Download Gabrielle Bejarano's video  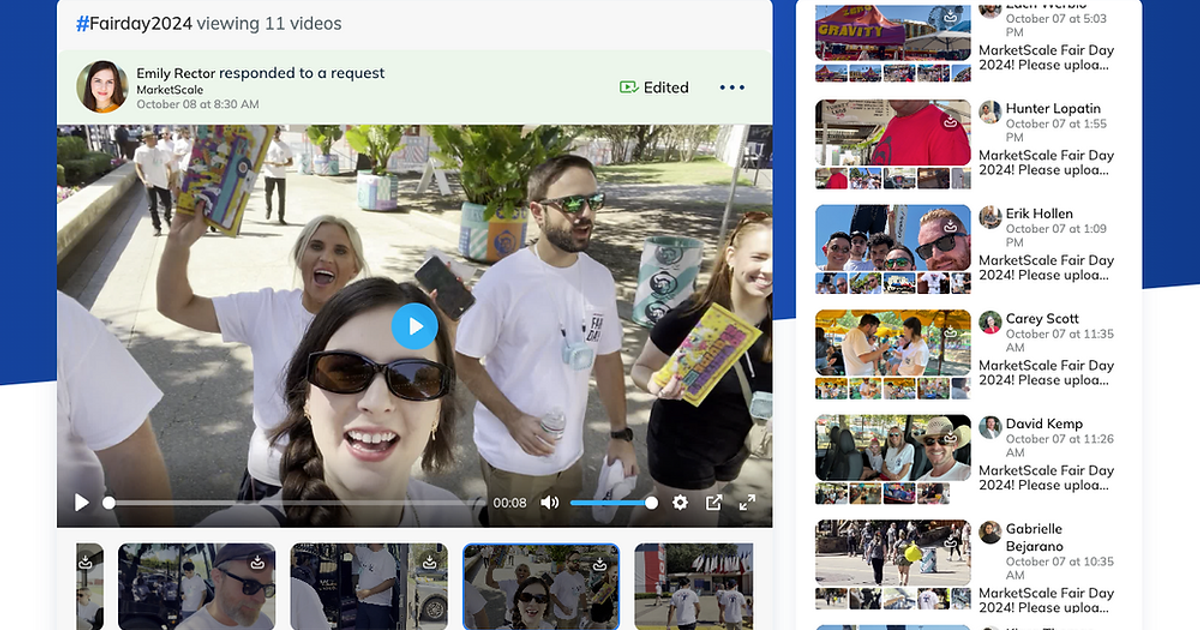pos(951,541)
